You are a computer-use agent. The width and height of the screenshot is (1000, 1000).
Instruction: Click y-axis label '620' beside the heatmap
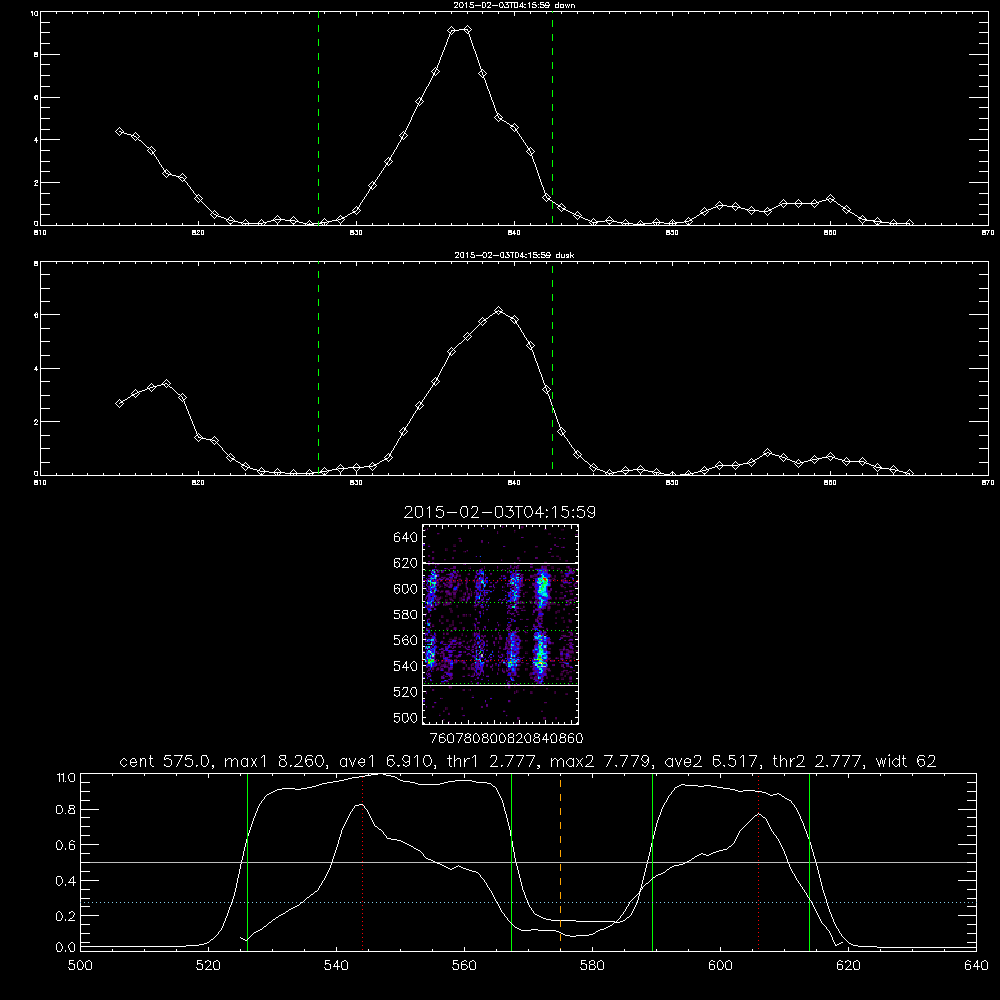click(x=406, y=563)
